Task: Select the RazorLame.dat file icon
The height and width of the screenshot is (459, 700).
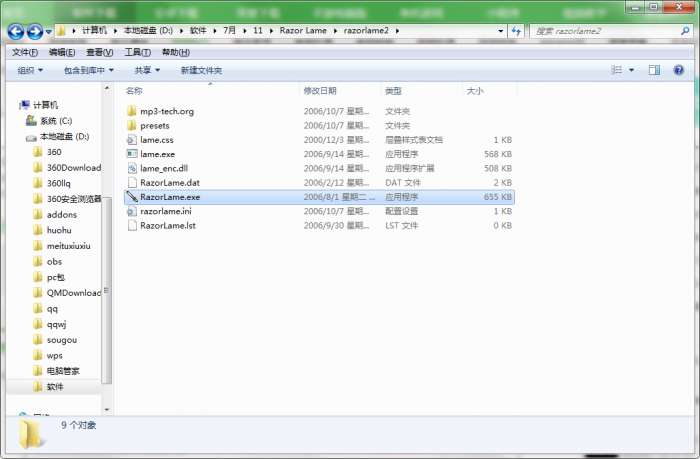Action: (x=132, y=183)
